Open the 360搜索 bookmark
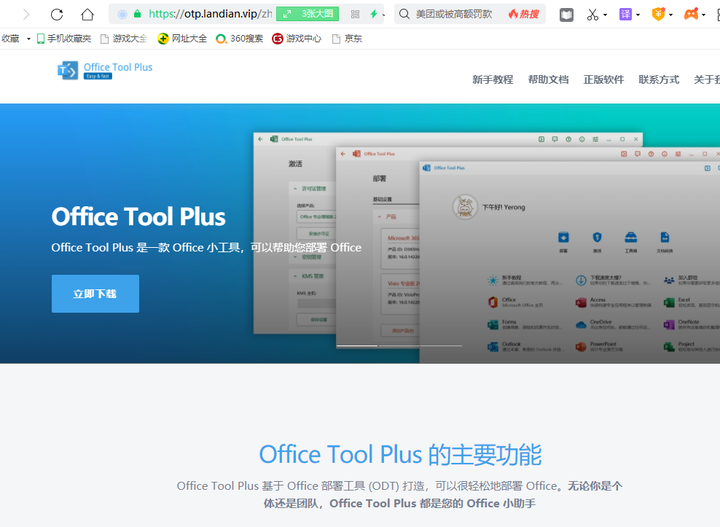 pos(239,39)
